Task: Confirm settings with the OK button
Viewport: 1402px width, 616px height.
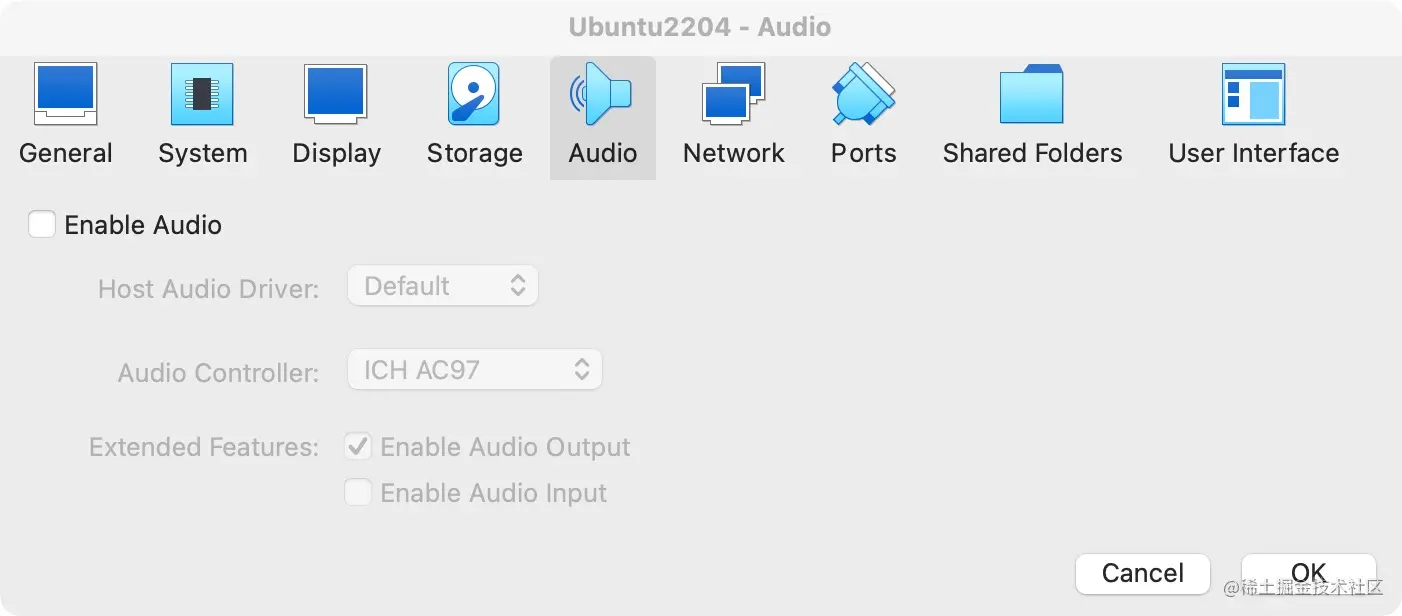Action: tap(1308, 573)
